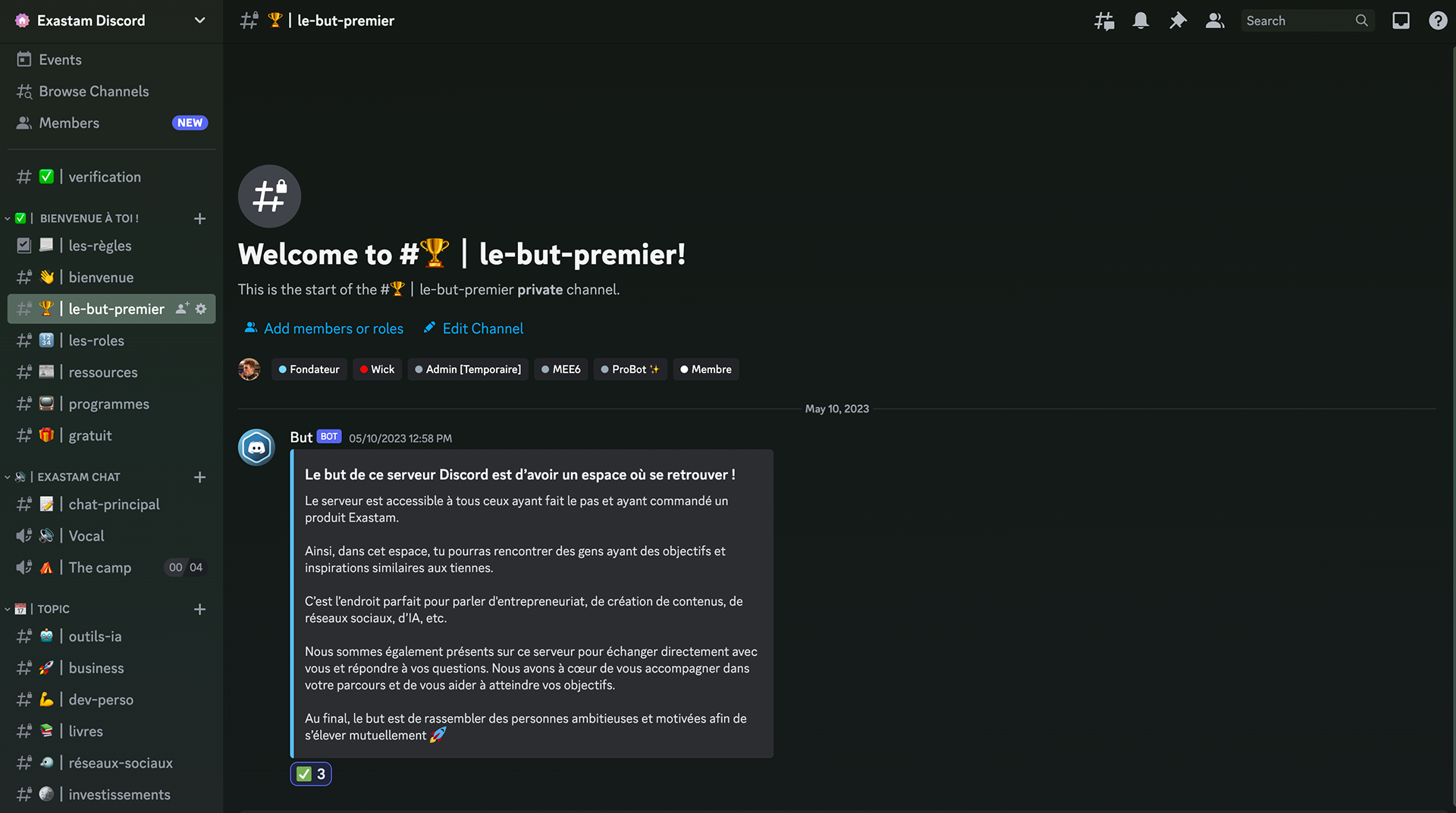Toggle the member list icon
Image resolution: width=1456 pixels, height=813 pixels.
[1215, 20]
